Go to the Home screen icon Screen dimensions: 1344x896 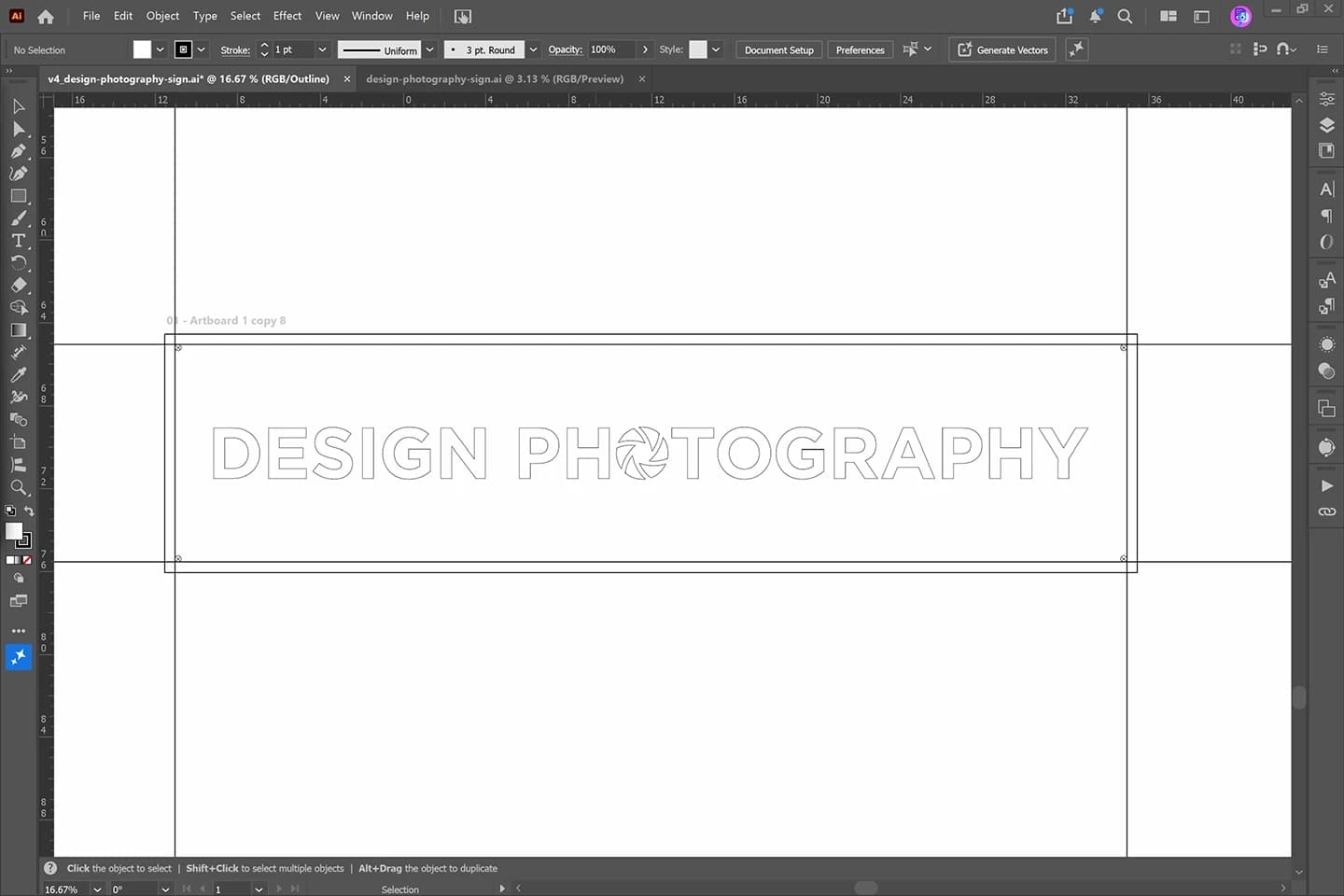[45, 16]
